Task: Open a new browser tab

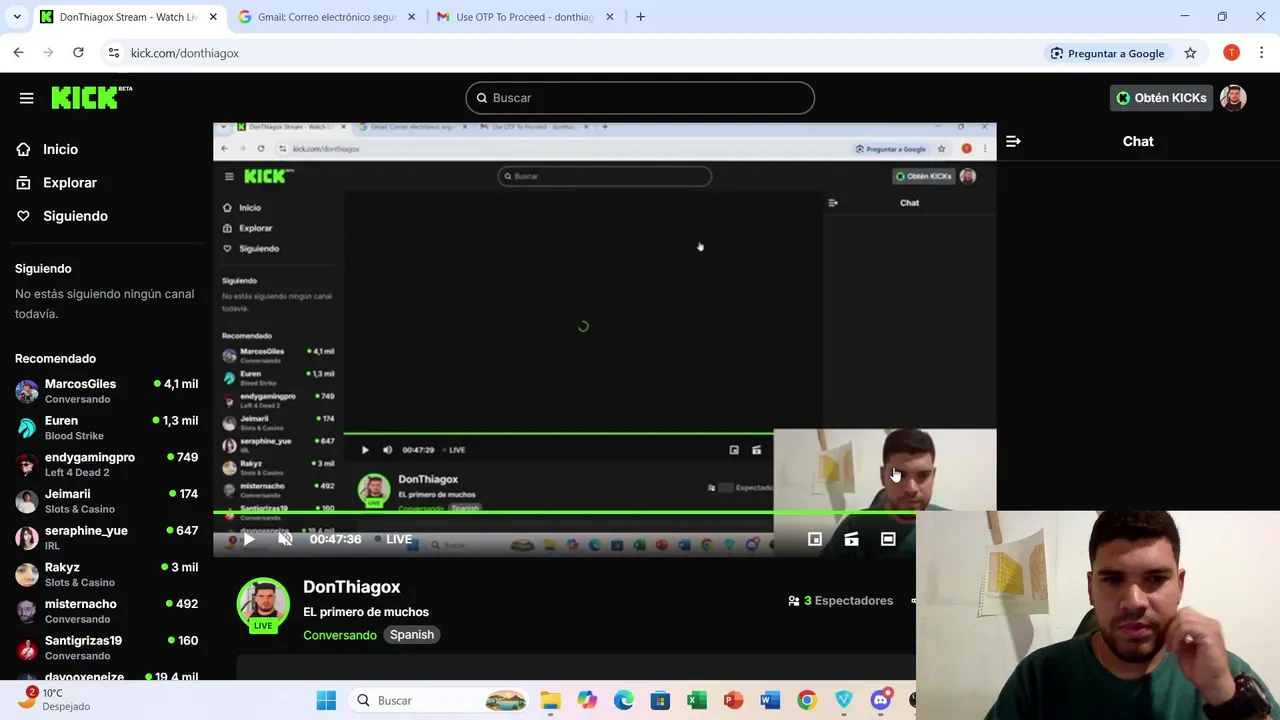Action: pos(640,17)
